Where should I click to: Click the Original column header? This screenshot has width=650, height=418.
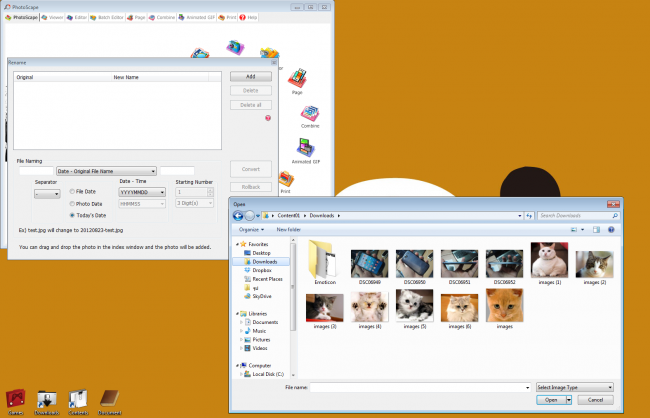[x=63, y=77]
